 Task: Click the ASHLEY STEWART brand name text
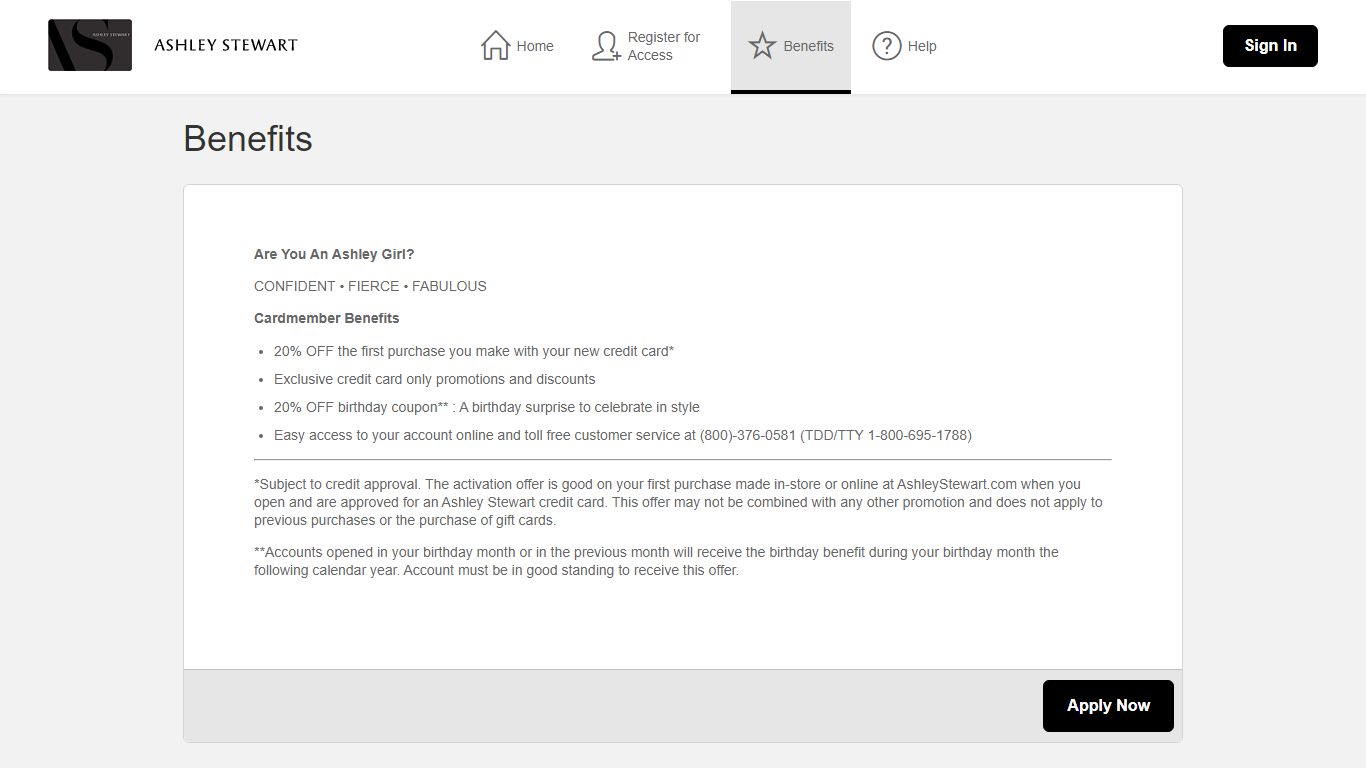click(226, 45)
